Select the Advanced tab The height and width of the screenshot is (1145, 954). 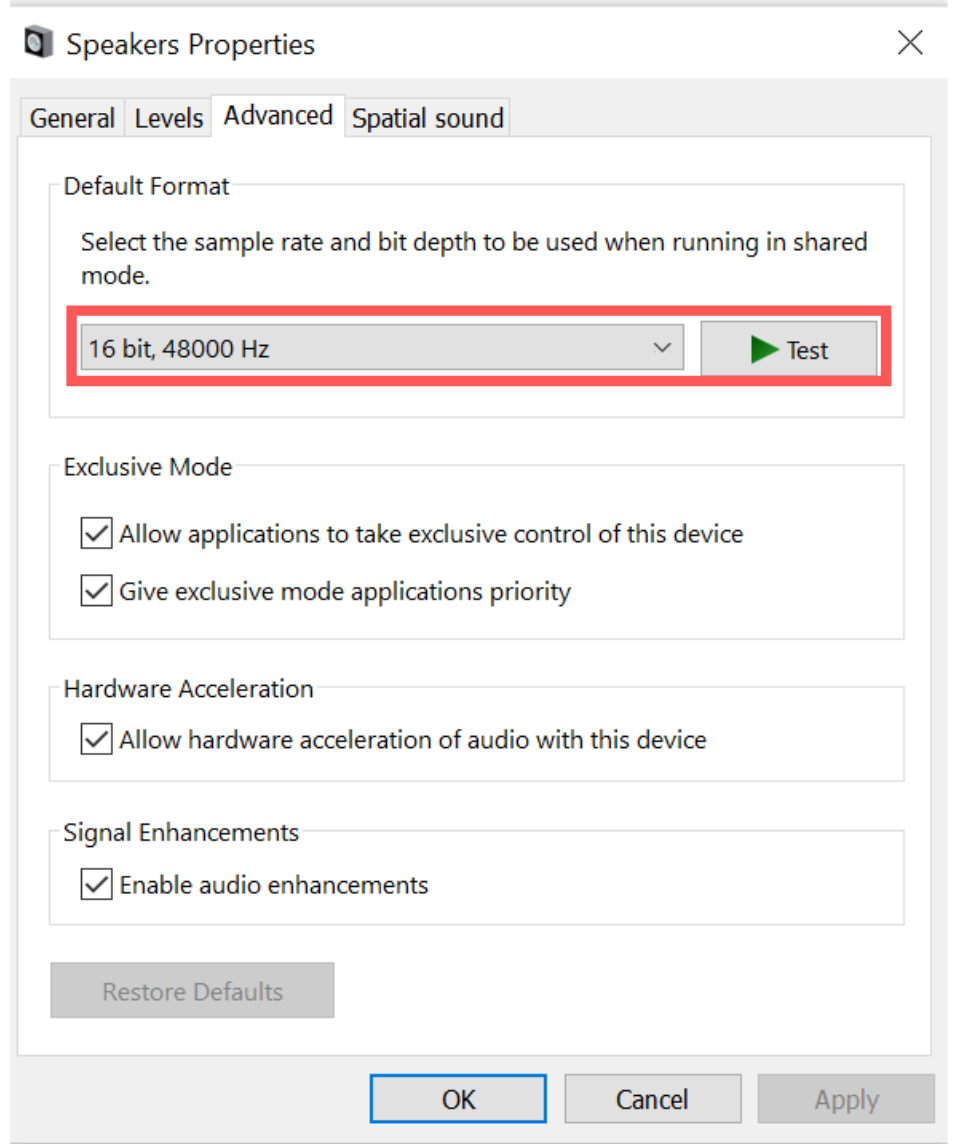point(278,116)
